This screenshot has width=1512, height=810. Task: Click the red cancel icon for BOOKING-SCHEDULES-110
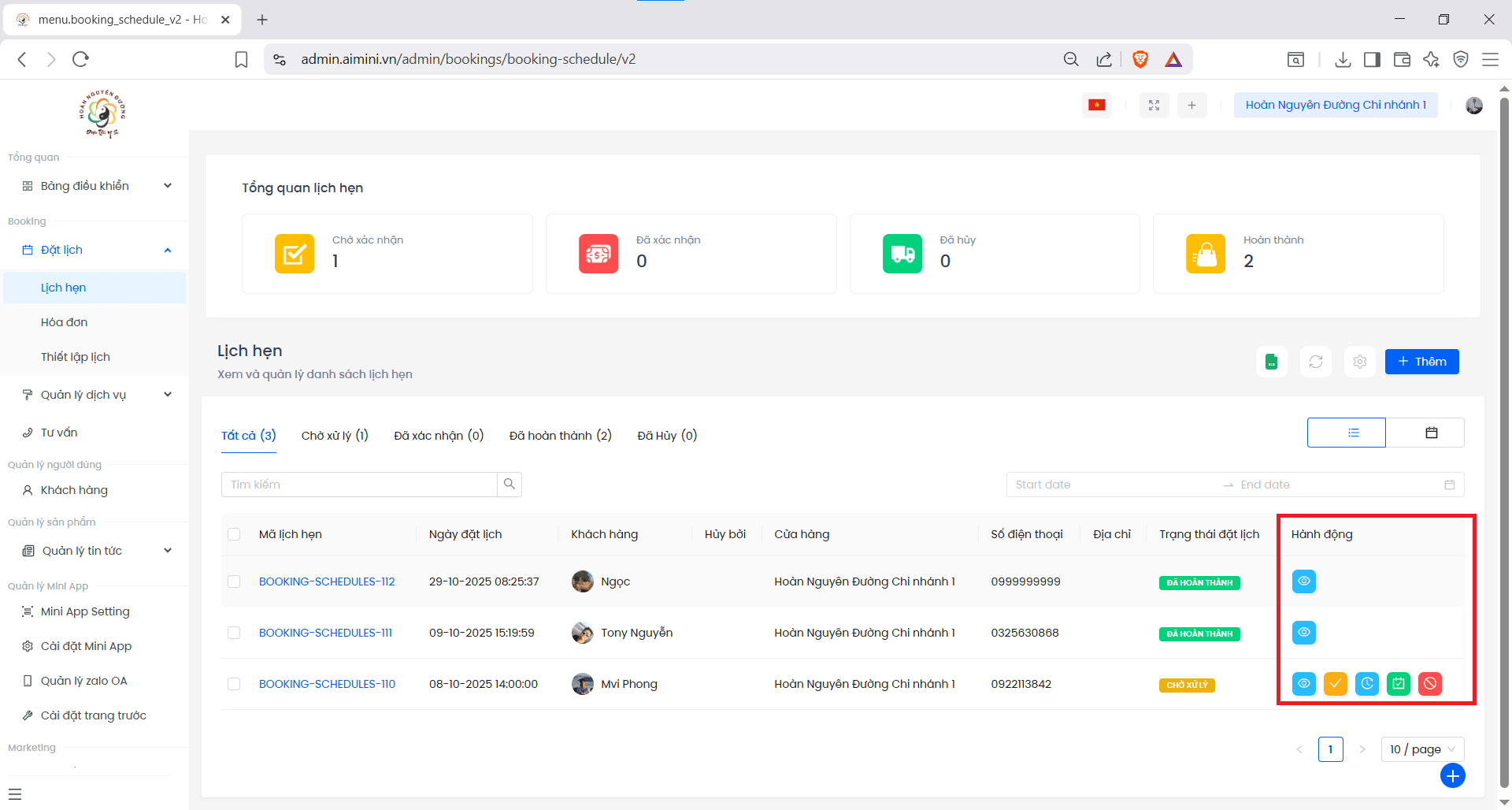tap(1429, 684)
